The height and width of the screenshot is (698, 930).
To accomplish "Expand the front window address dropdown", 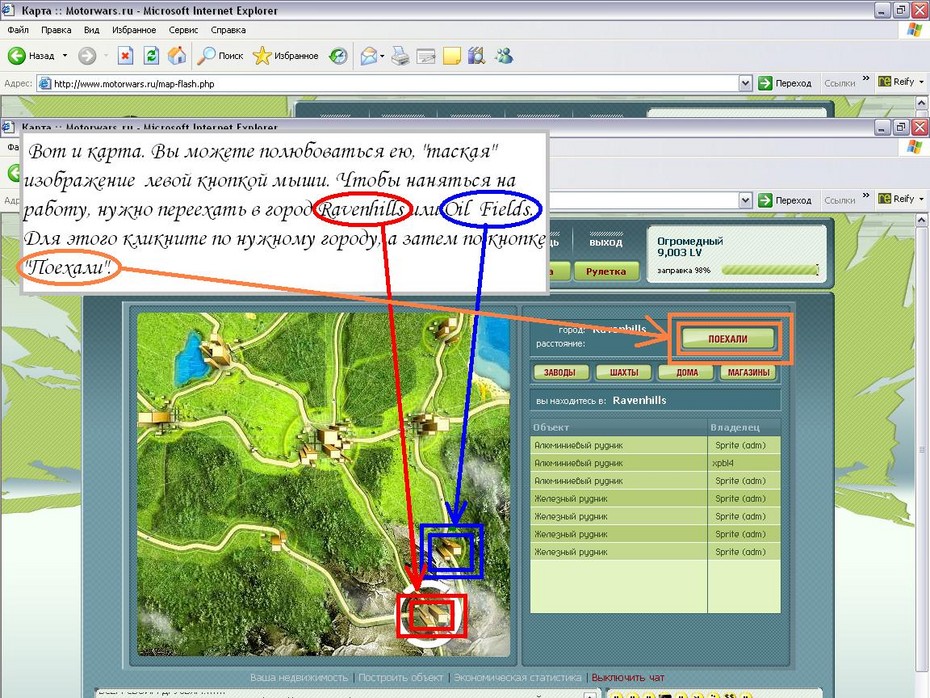I will click(746, 200).
